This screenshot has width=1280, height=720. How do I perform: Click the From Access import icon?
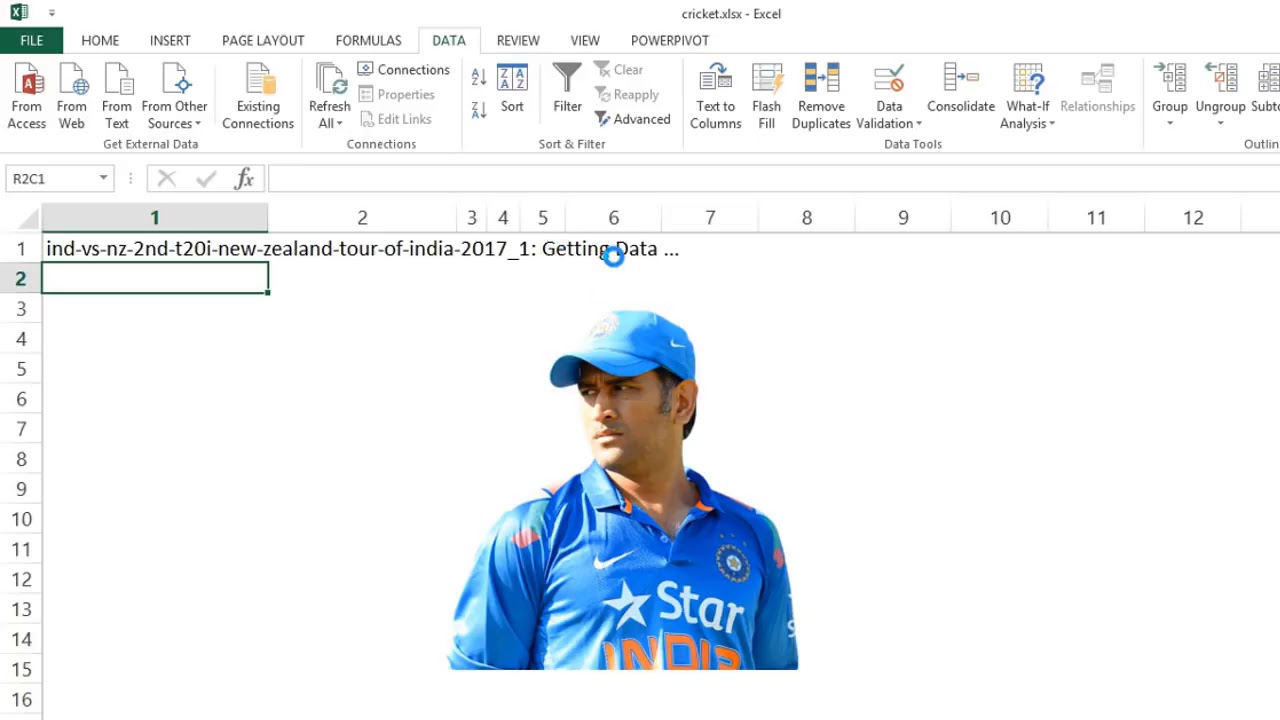(27, 96)
